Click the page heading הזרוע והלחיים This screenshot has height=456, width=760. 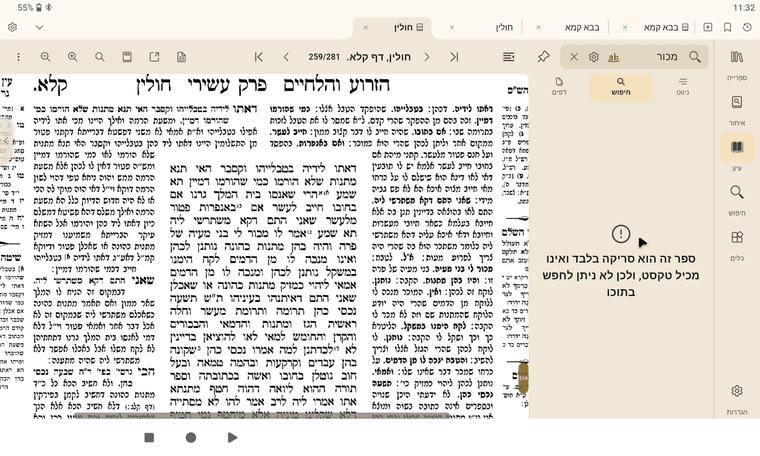click(336, 85)
